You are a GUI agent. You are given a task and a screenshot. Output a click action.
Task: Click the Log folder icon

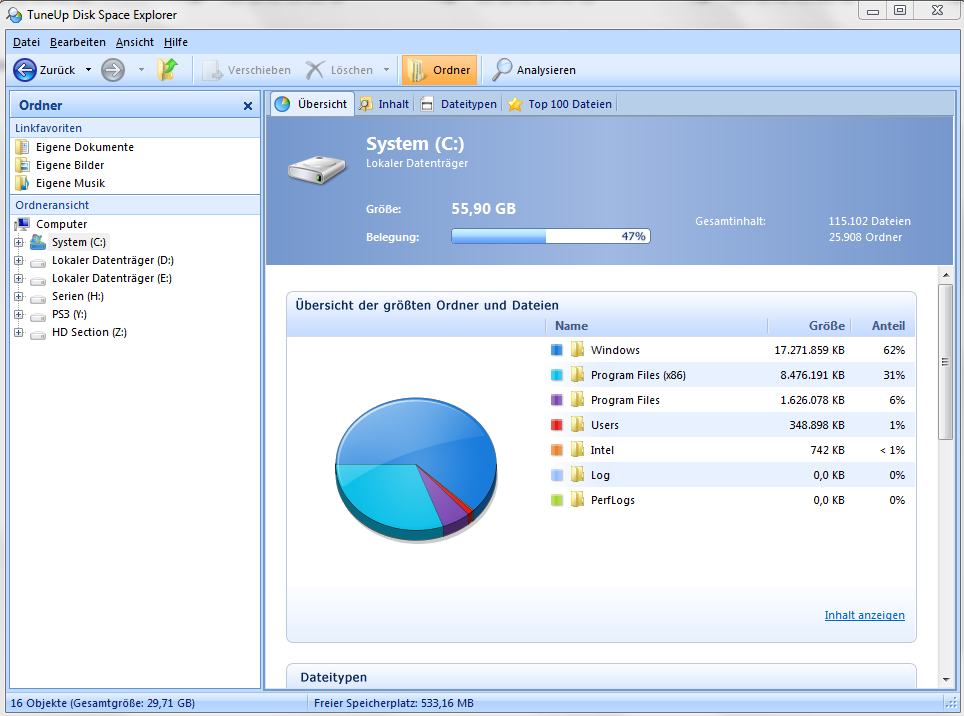(x=577, y=474)
